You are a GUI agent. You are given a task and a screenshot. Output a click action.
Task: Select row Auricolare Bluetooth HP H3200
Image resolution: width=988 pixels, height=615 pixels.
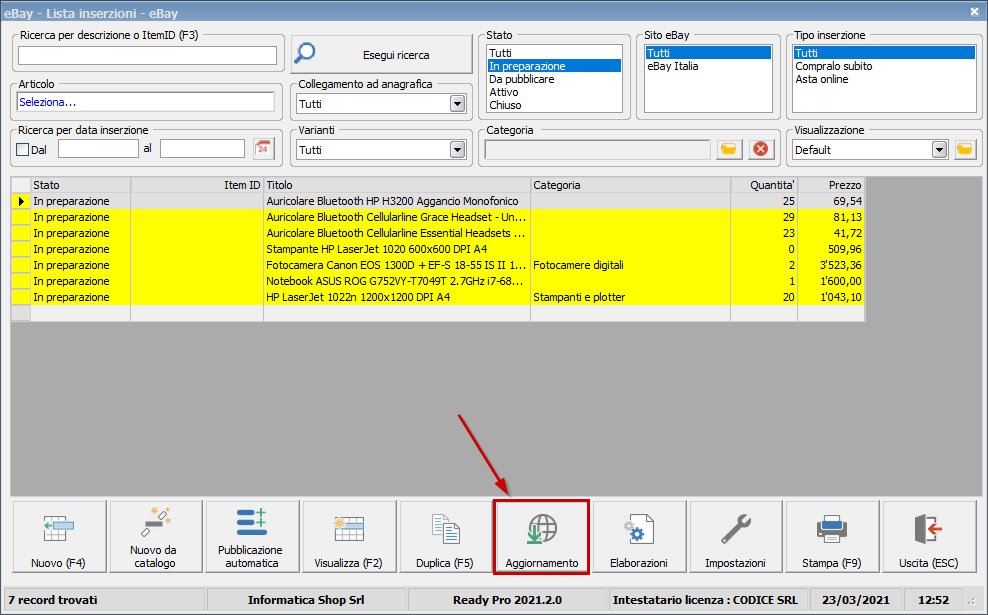438,201
